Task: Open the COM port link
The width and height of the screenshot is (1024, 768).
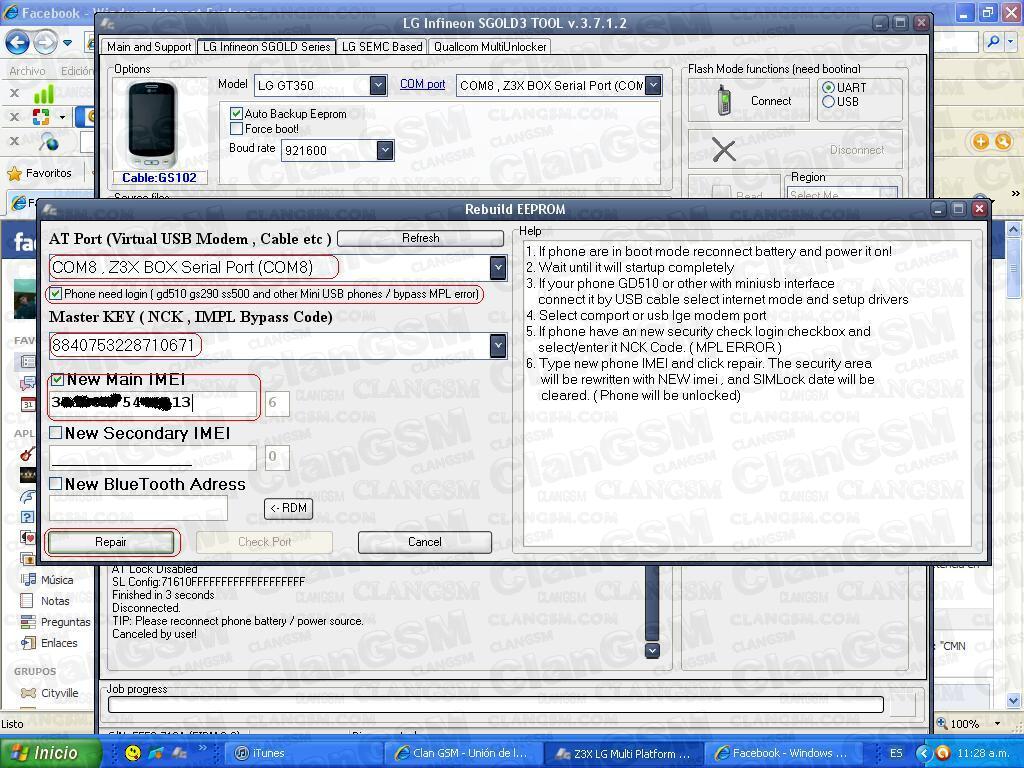Action: pos(423,84)
